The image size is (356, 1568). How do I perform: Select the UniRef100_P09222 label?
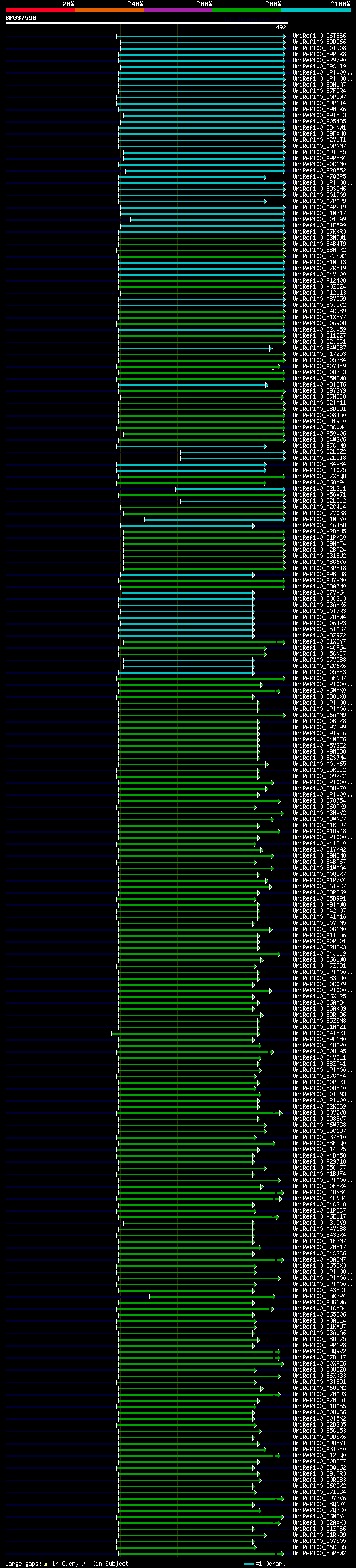pos(319,776)
